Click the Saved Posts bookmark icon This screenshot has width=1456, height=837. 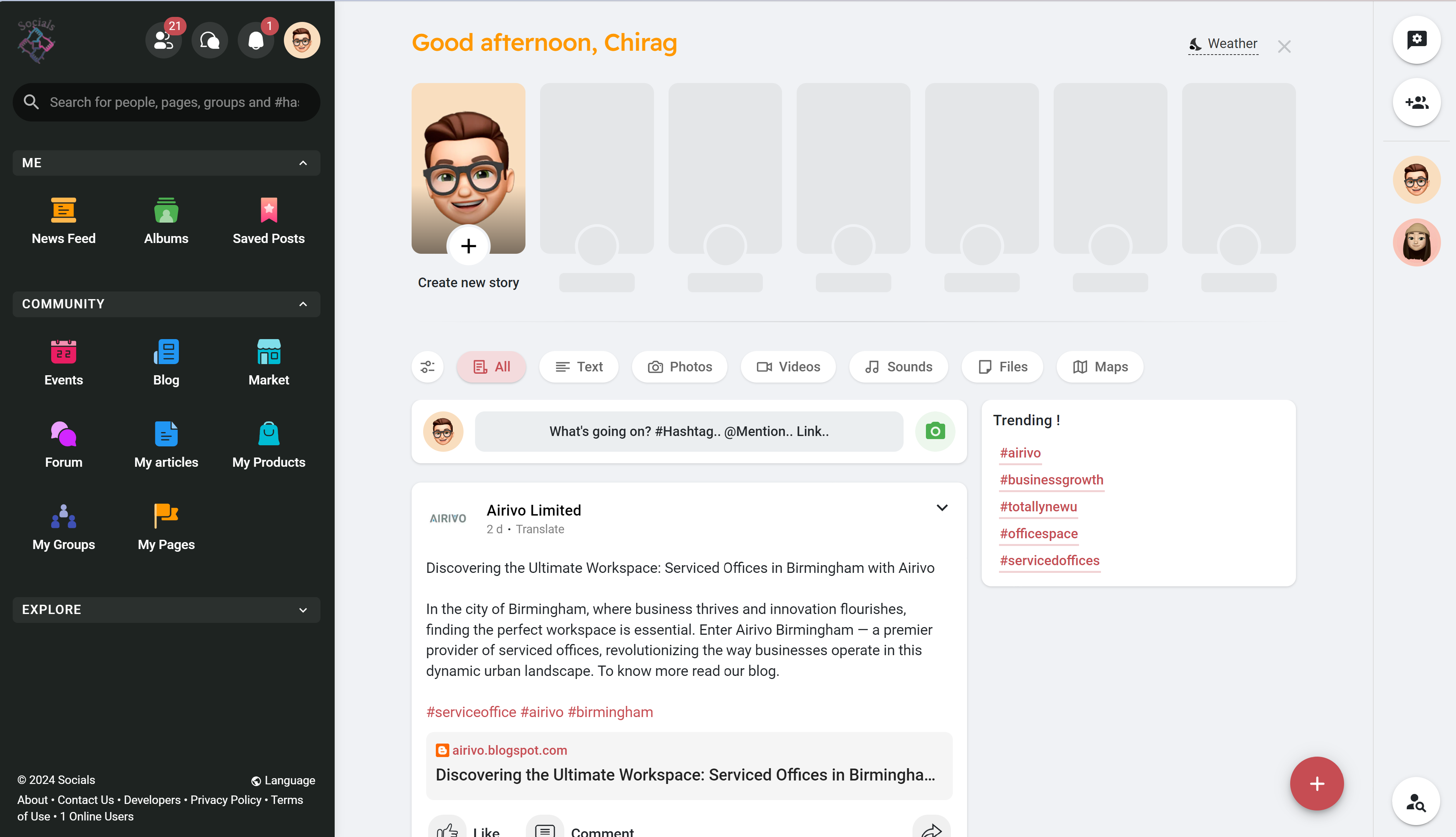(269, 210)
